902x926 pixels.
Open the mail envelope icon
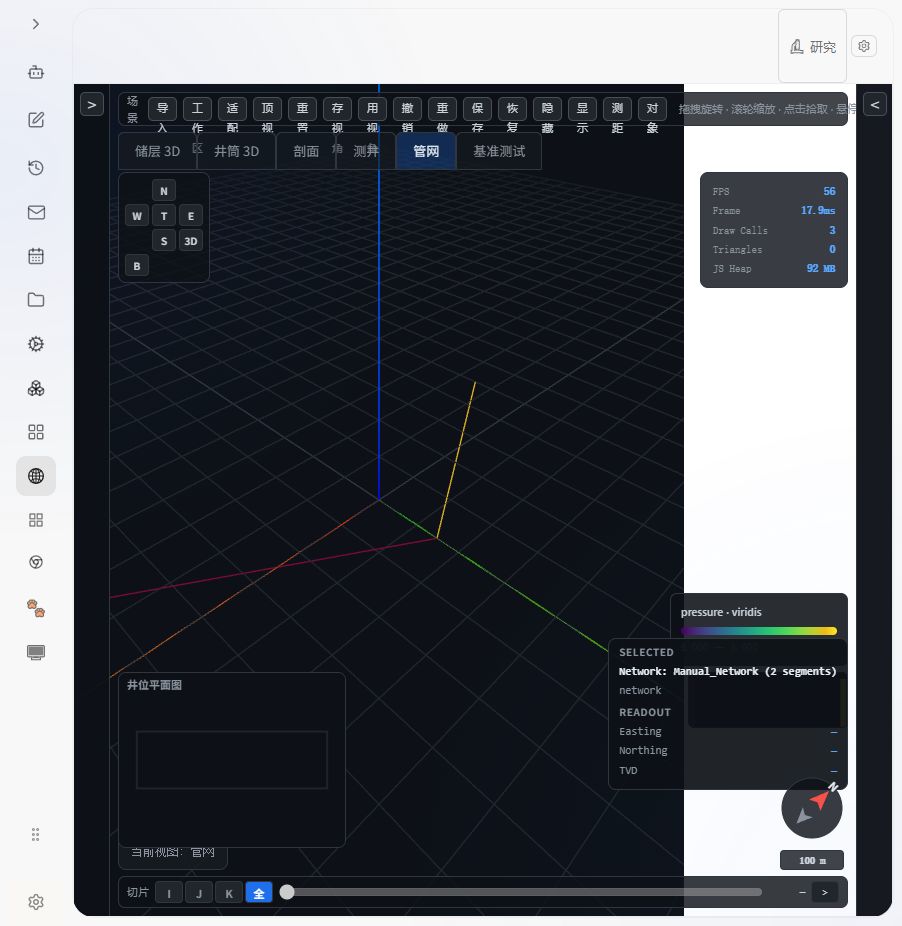[x=36, y=212]
